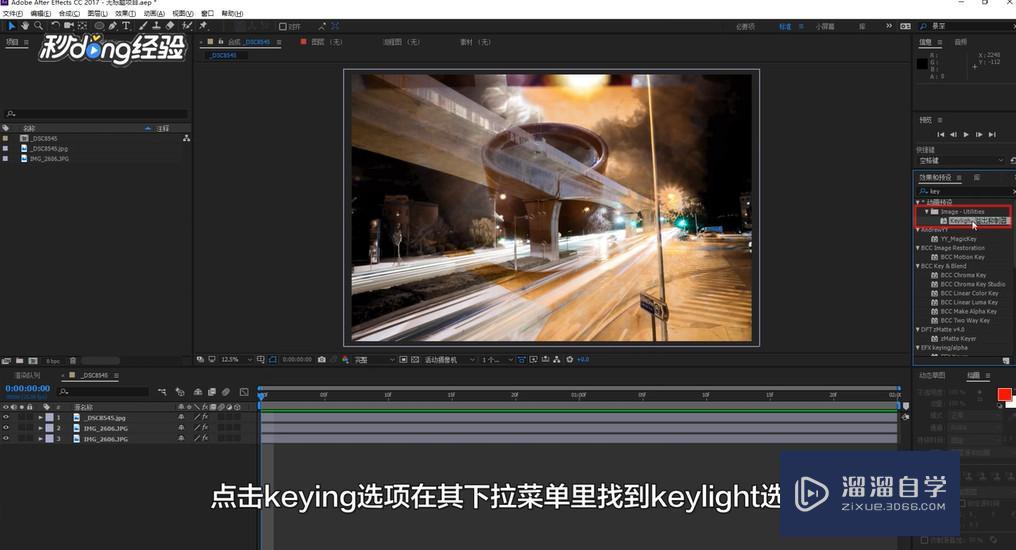
Task: Toggle the fx switch for layer 3
Action: 204,439
